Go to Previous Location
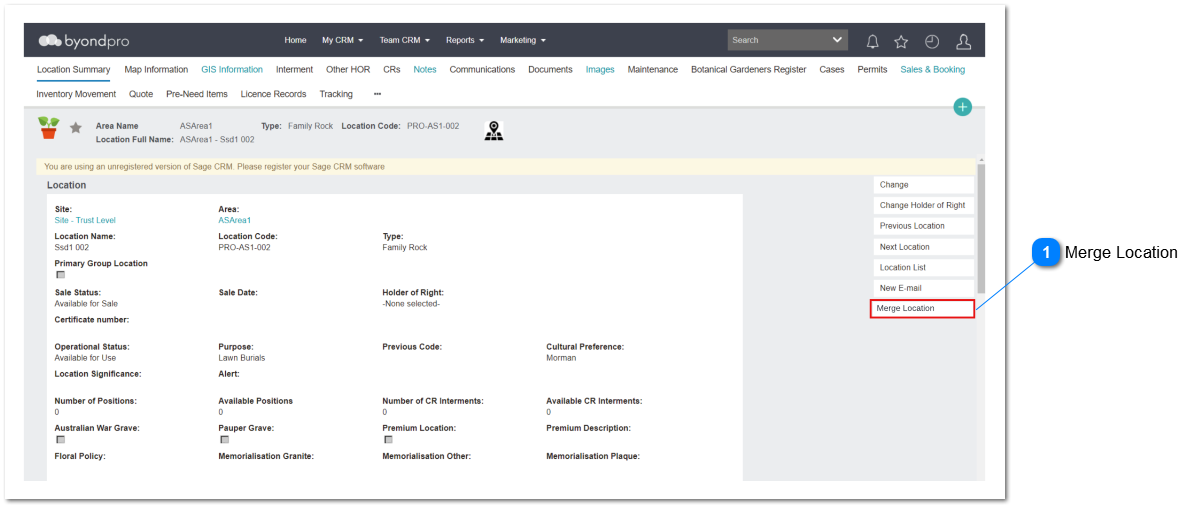The height and width of the screenshot is (508, 1194). 924,226
